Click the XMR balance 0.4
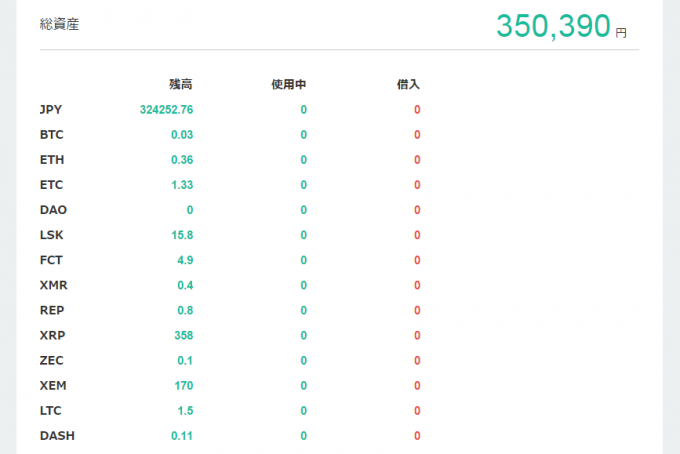The height and width of the screenshot is (454, 680). tap(185, 285)
